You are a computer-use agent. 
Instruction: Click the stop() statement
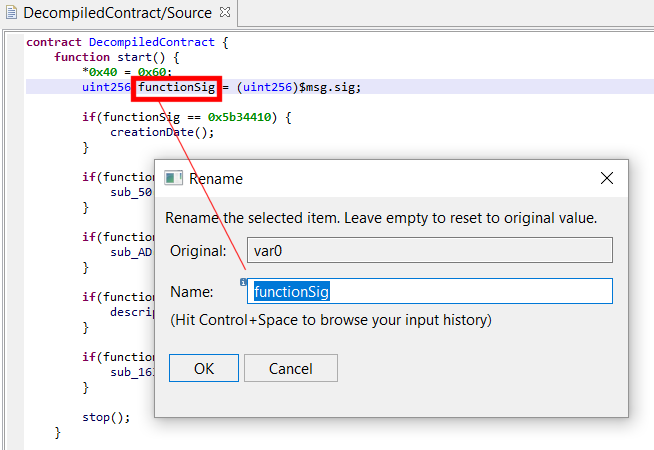pos(106,418)
